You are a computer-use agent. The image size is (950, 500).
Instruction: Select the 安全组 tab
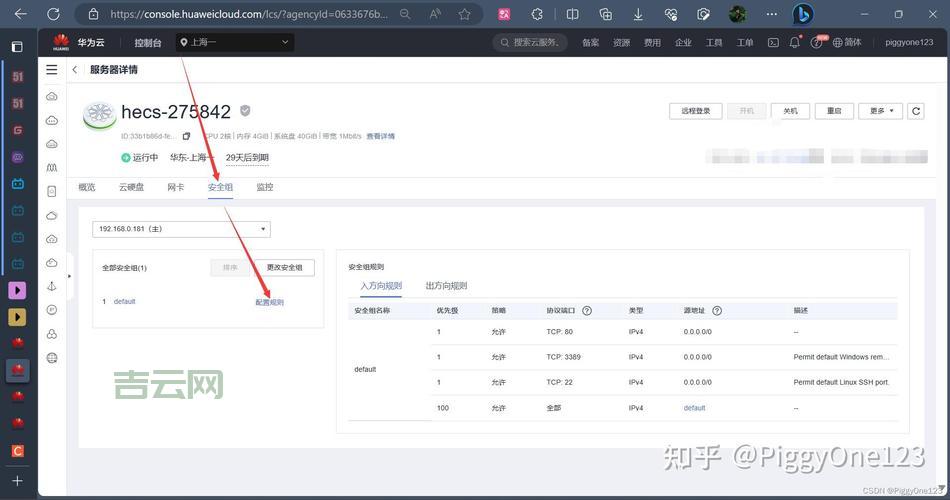tap(220, 187)
